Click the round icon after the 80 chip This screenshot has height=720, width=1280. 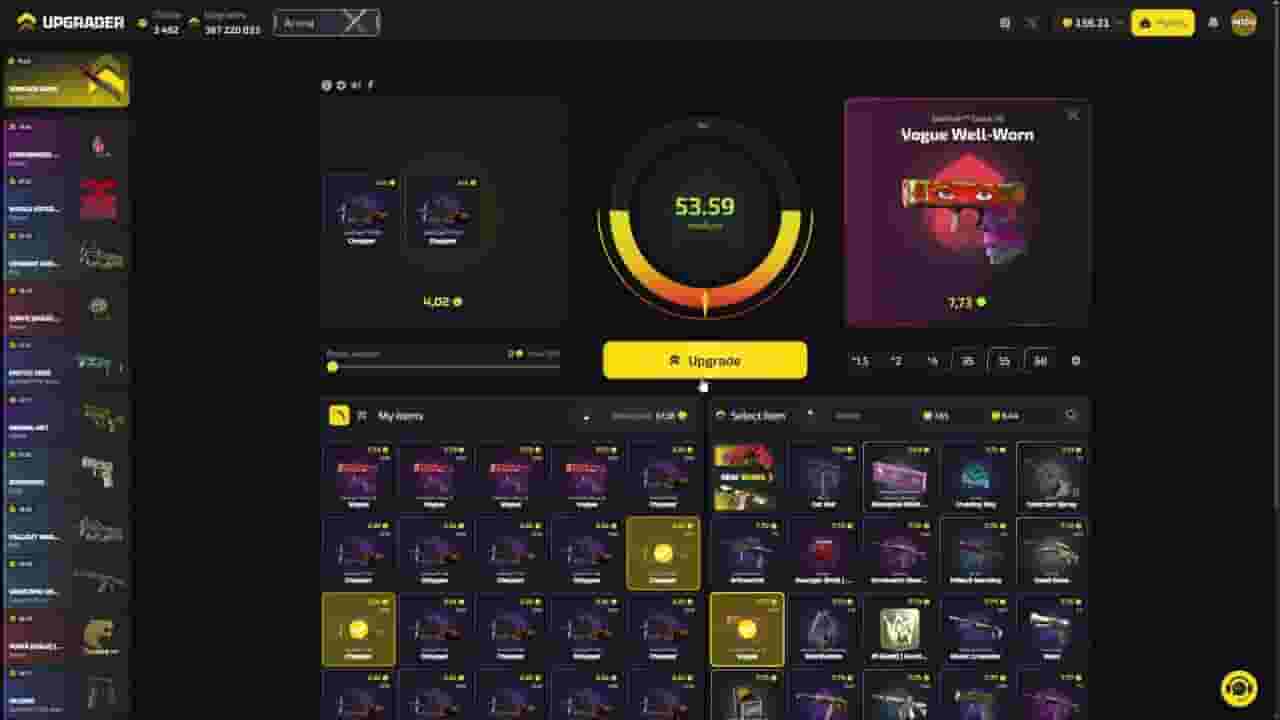1076,361
